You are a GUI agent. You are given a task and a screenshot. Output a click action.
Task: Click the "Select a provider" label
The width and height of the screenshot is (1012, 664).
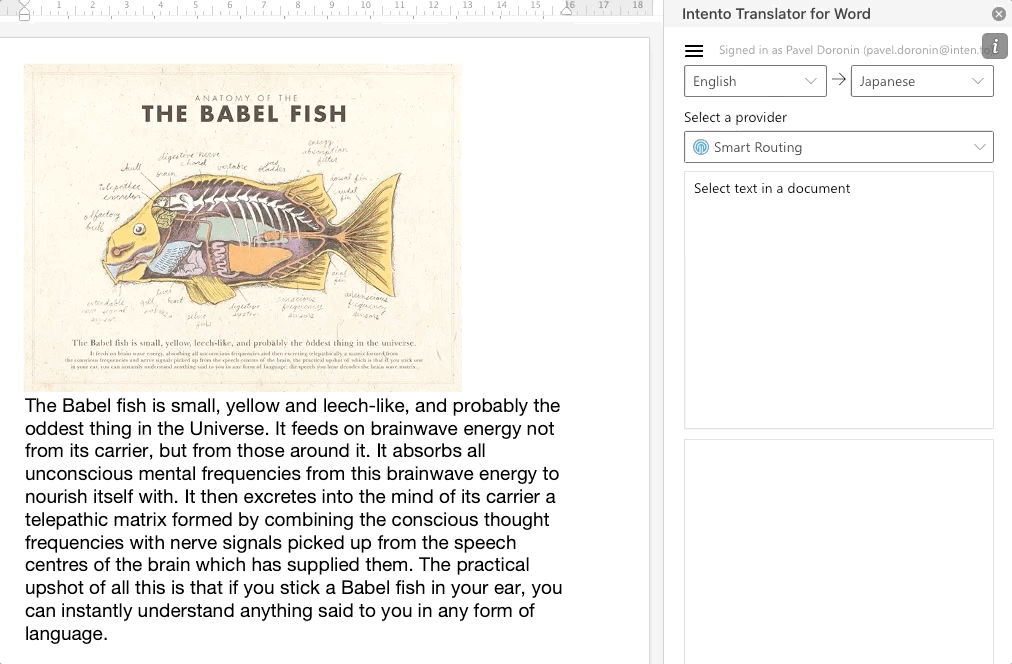point(735,117)
